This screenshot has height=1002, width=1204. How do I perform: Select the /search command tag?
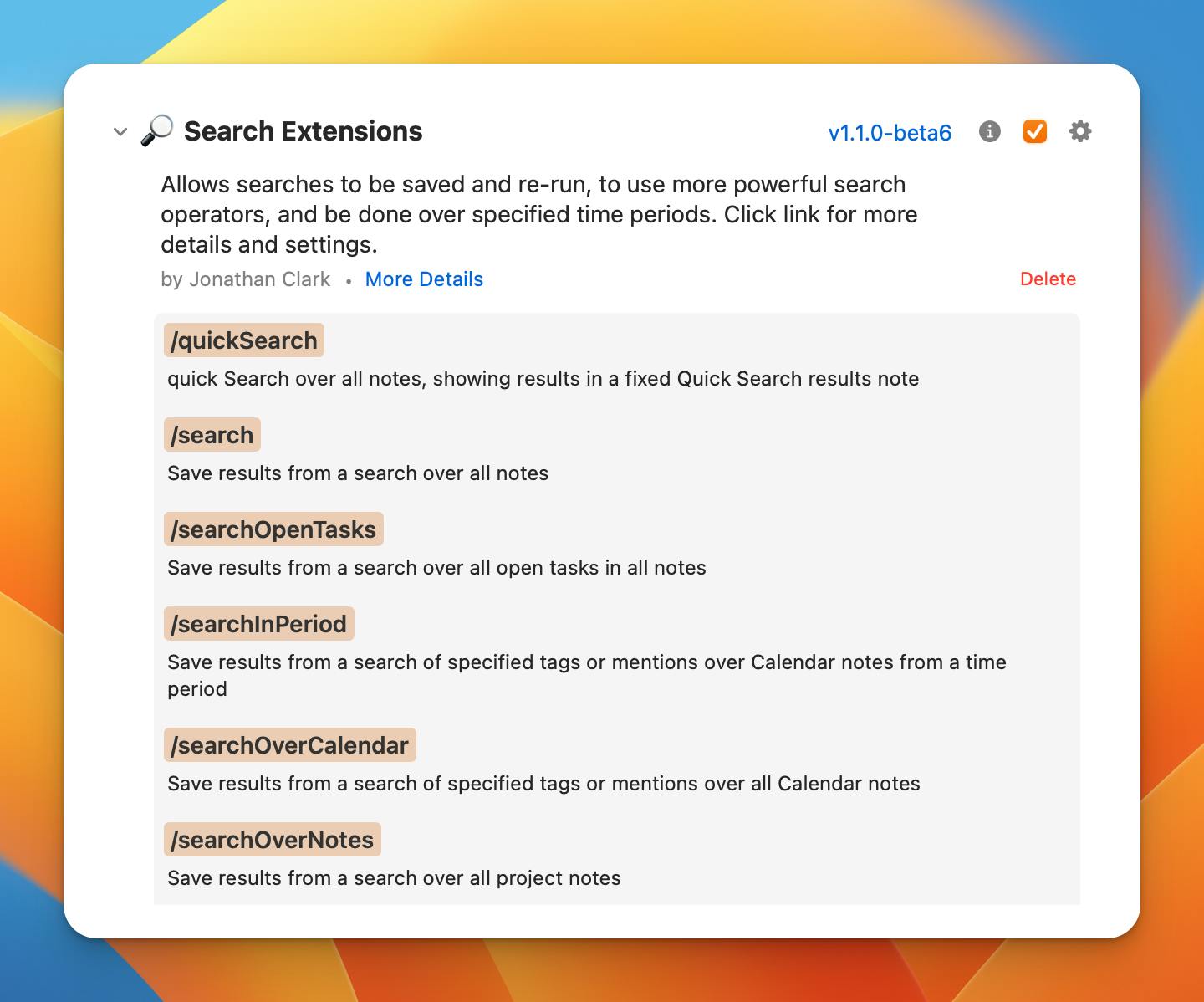[x=212, y=436]
